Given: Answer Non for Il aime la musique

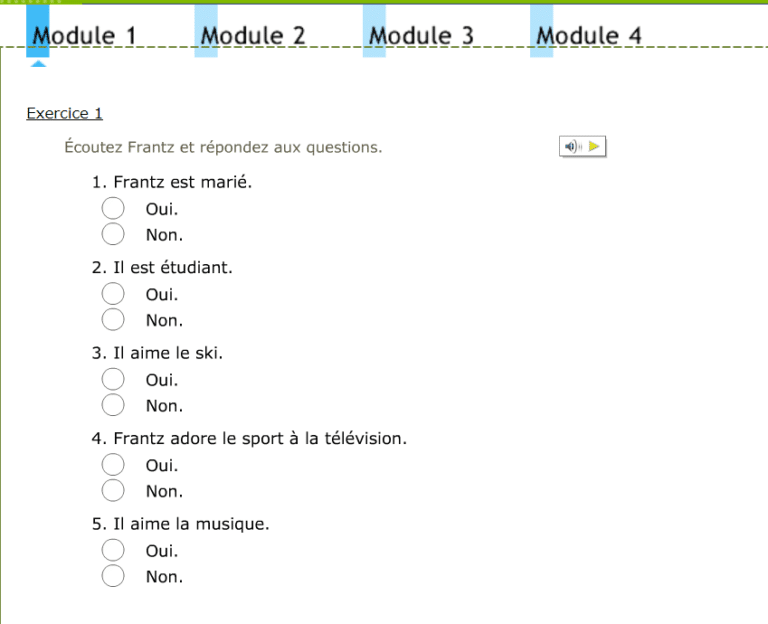Looking at the screenshot, I should click(113, 575).
